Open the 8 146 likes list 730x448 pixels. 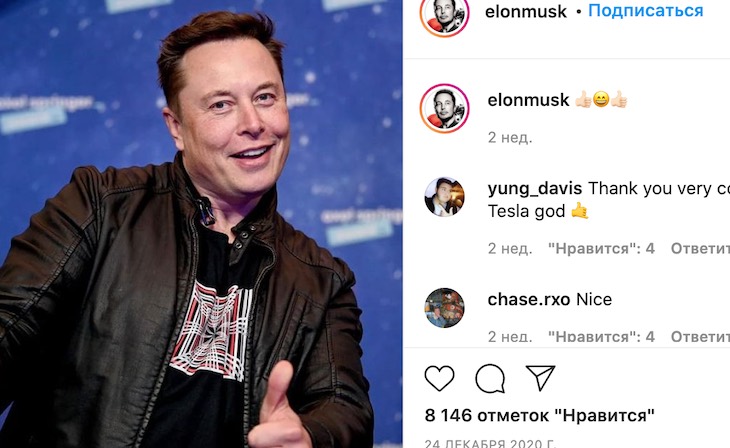click(540, 415)
